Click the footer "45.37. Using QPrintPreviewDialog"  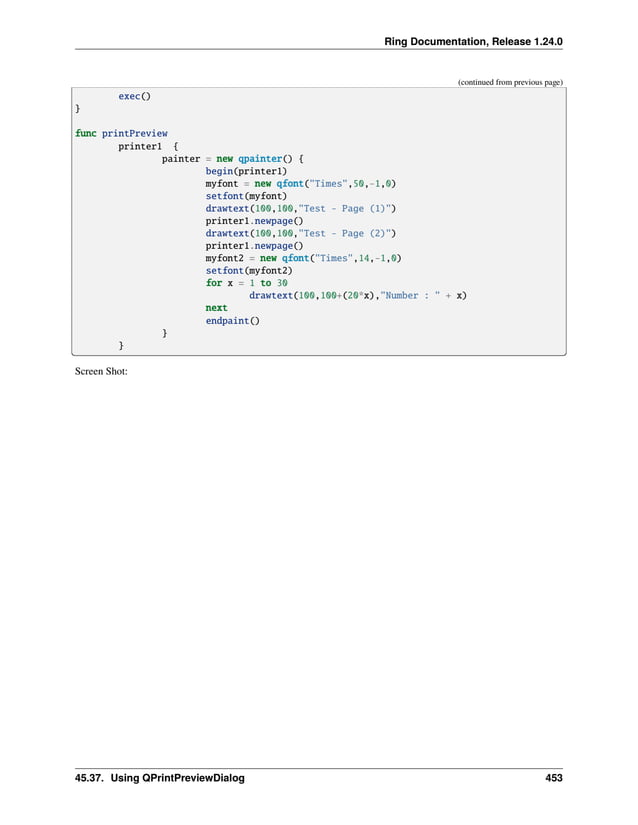pyautogui.click(x=159, y=778)
